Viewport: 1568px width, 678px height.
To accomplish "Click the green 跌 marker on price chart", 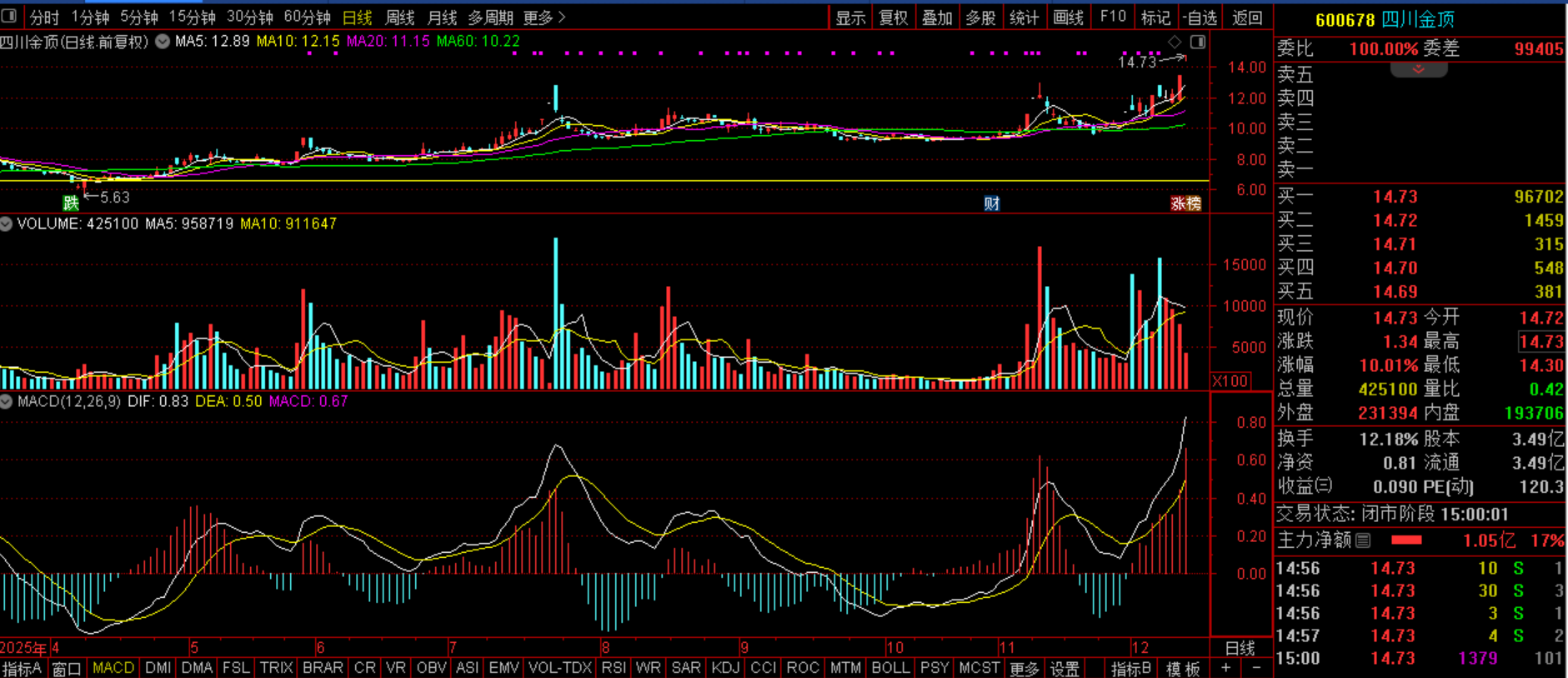I will point(71,203).
